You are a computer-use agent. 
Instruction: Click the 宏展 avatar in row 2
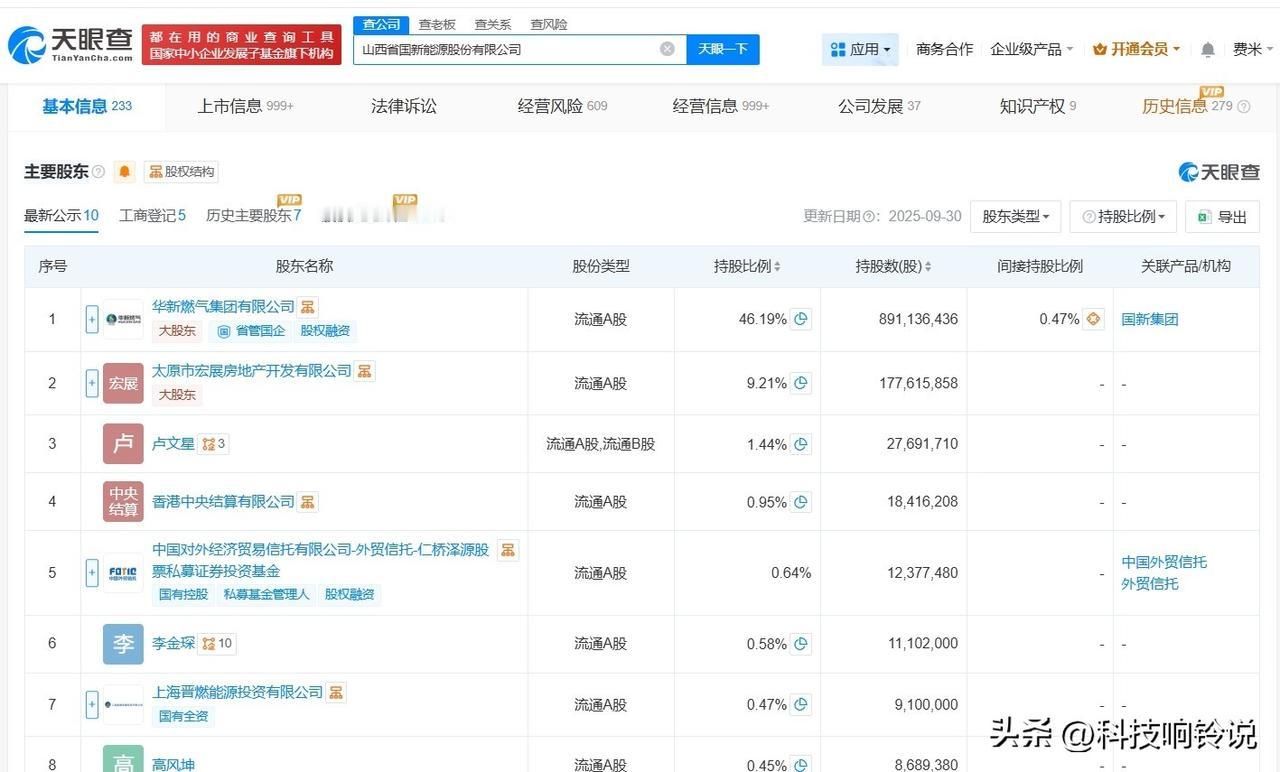point(123,383)
